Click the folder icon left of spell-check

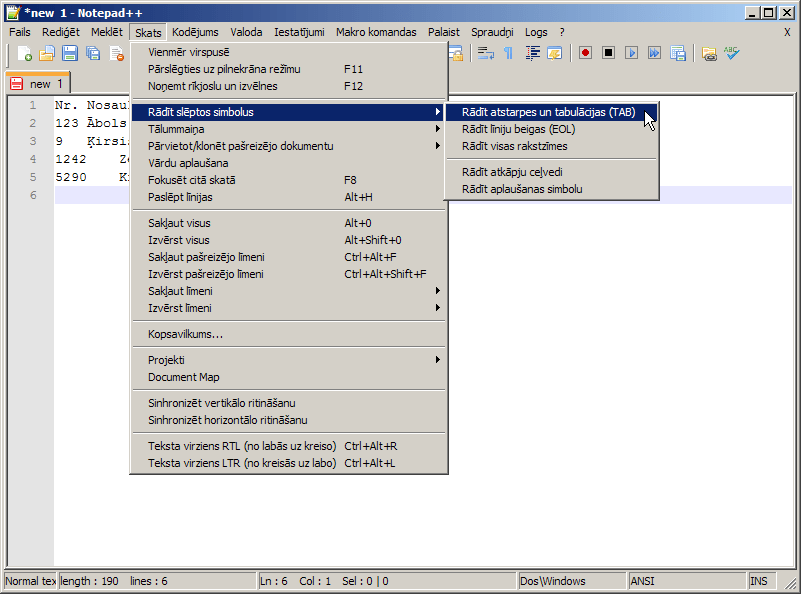pyautogui.click(x=709, y=53)
